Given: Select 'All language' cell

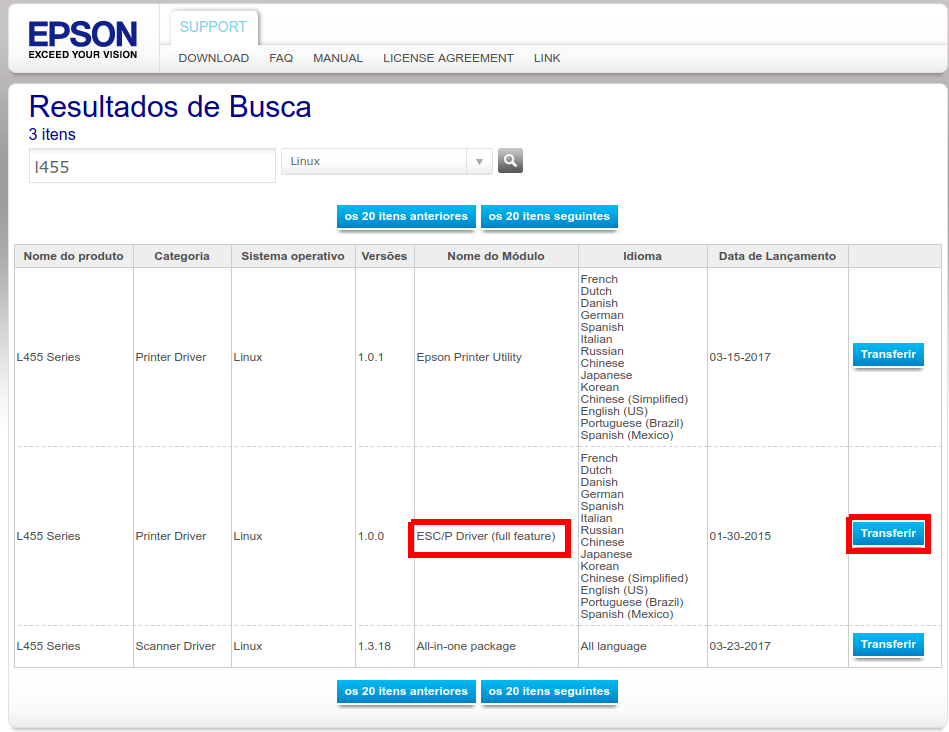Looking at the screenshot, I should tap(613, 646).
